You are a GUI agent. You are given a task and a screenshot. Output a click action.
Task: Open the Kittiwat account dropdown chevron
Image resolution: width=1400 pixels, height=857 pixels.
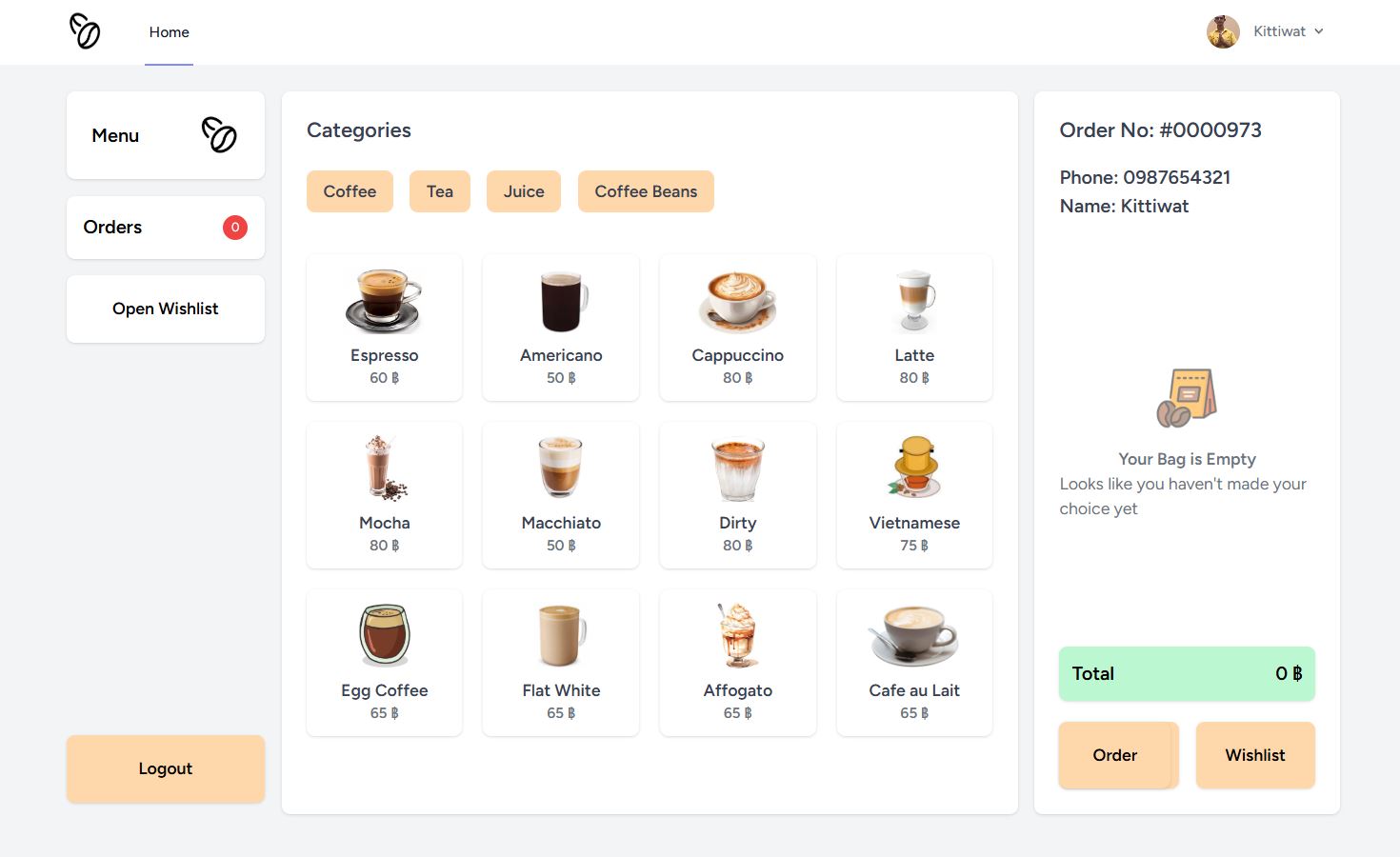[x=1320, y=31]
